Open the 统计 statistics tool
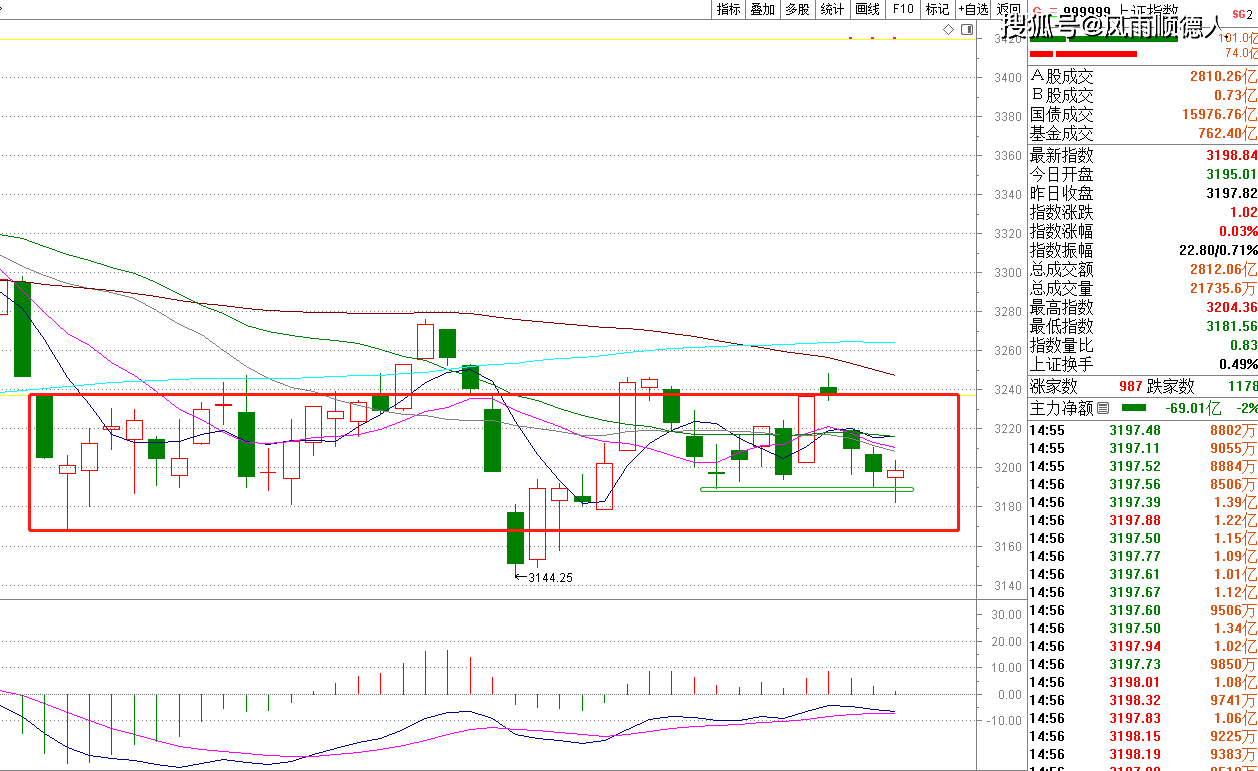Screen dimensions: 1258x771 coord(832,9)
